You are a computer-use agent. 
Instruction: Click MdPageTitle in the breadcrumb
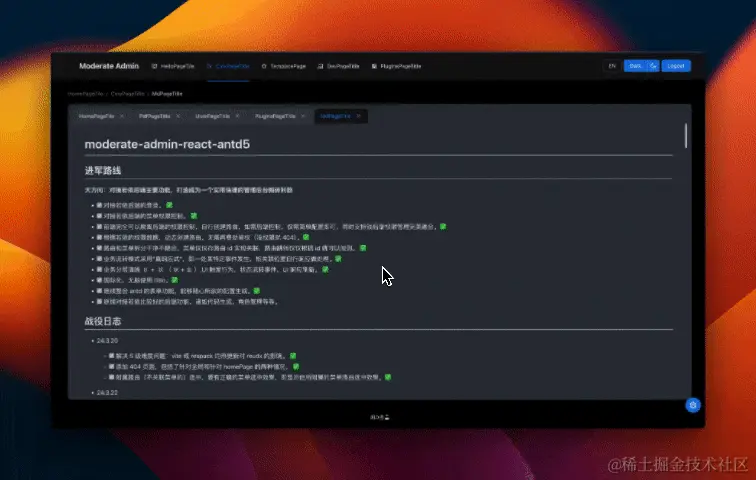pyautogui.click(x=167, y=94)
